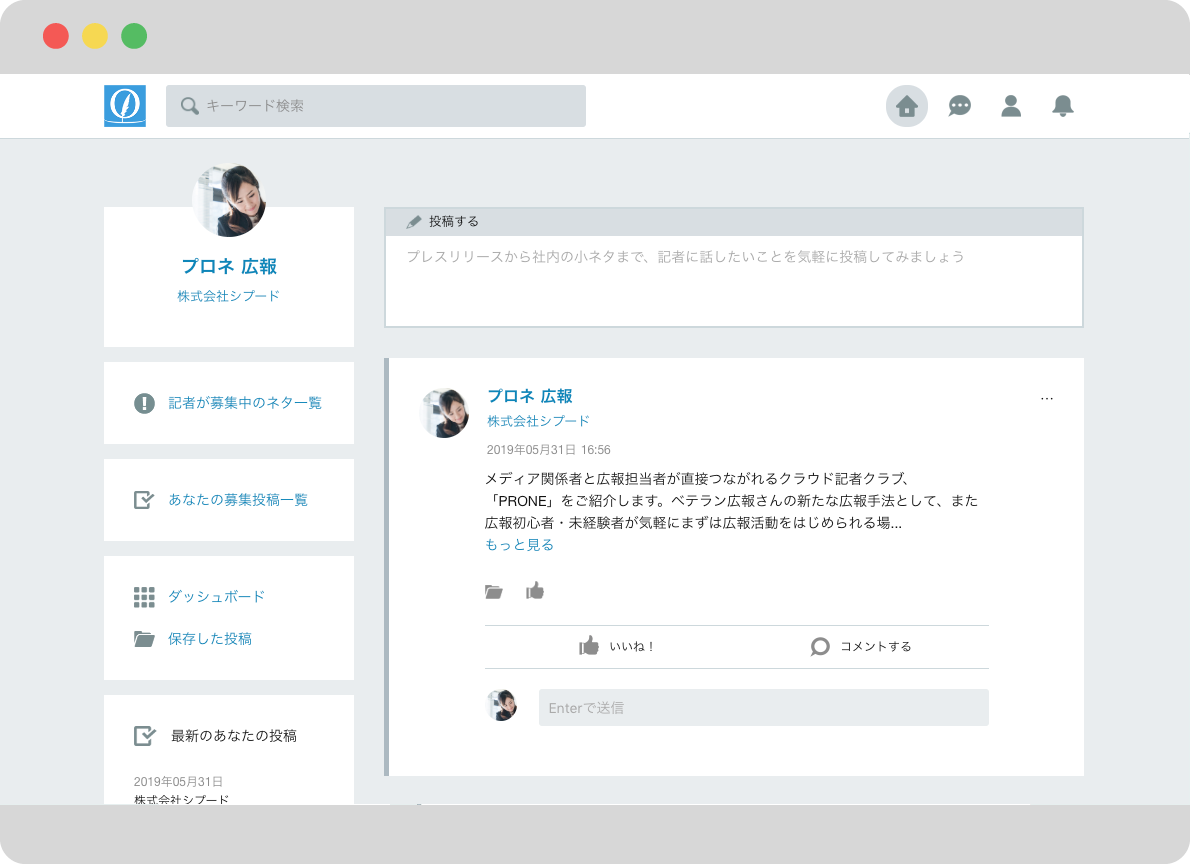Click the post composer text area
Screen dimensions: 1190x864
pyautogui.click(x=734, y=280)
